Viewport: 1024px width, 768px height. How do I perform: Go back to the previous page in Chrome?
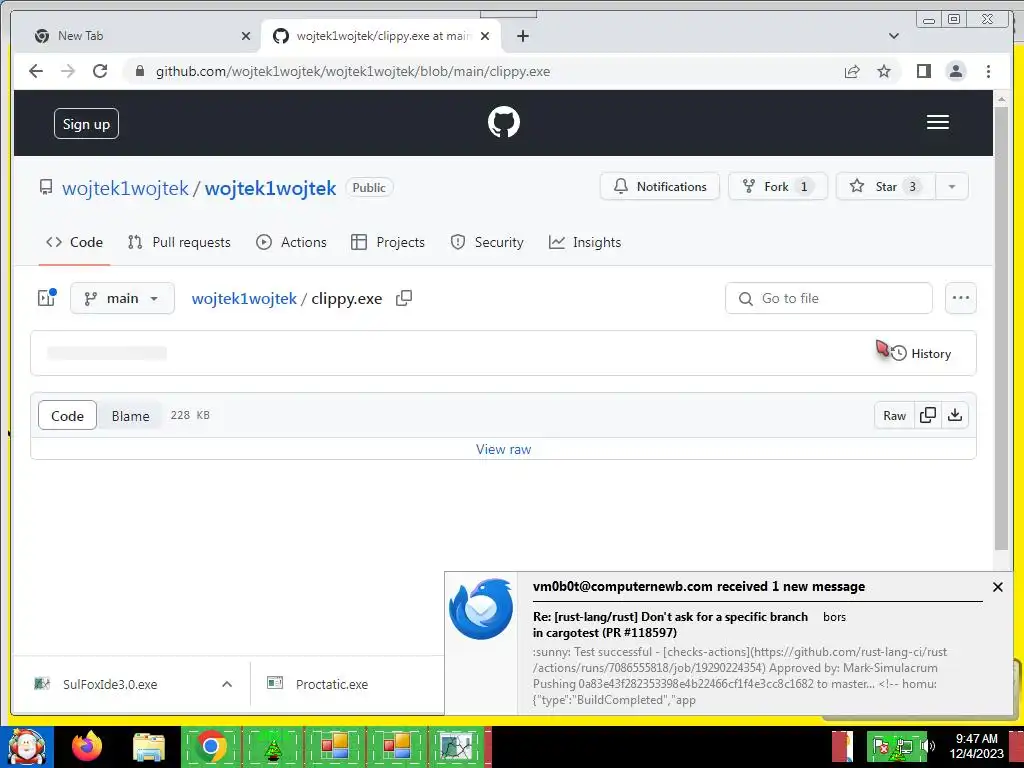click(x=36, y=71)
